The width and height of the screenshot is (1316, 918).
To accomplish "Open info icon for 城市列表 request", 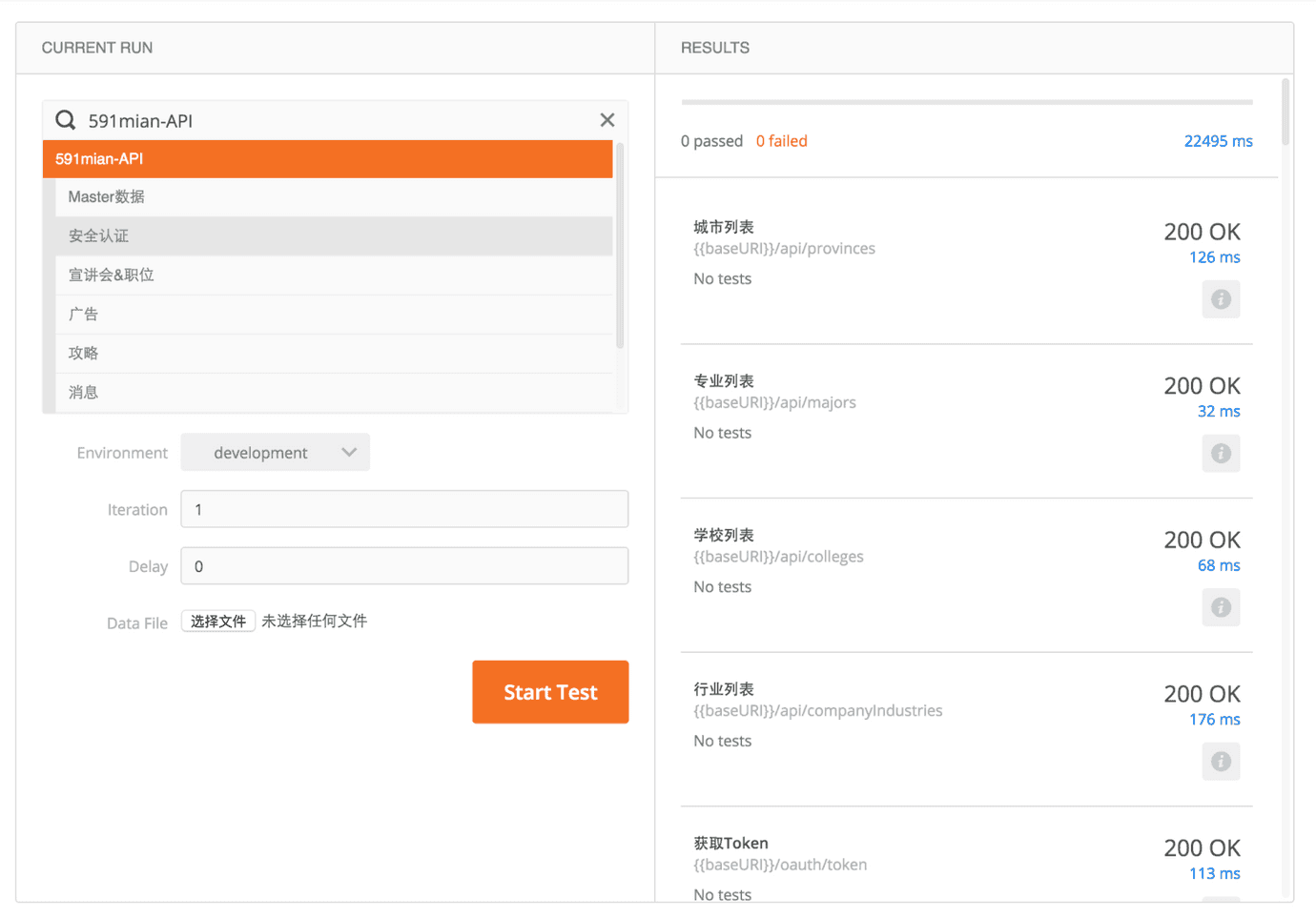I will [1221, 299].
